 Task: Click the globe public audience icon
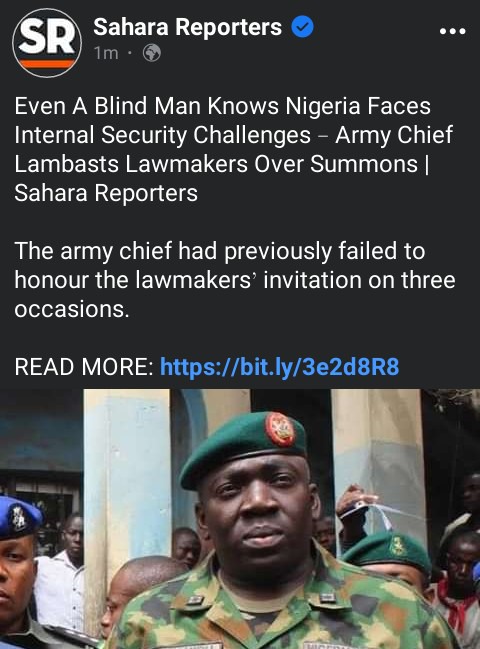[x=152, y=53]
